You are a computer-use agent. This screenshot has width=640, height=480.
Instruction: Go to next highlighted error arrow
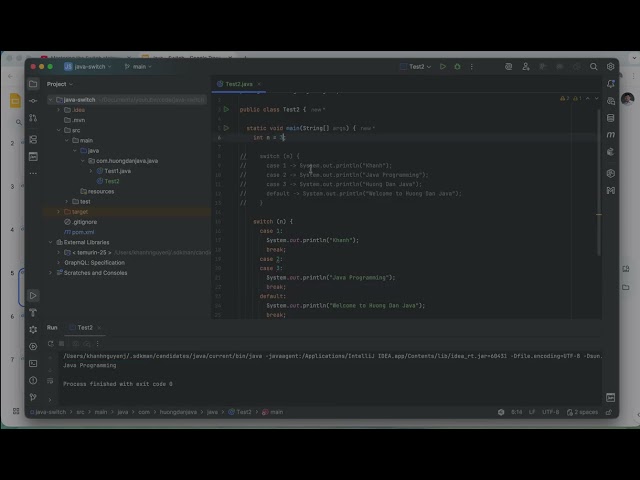(596, 98)
